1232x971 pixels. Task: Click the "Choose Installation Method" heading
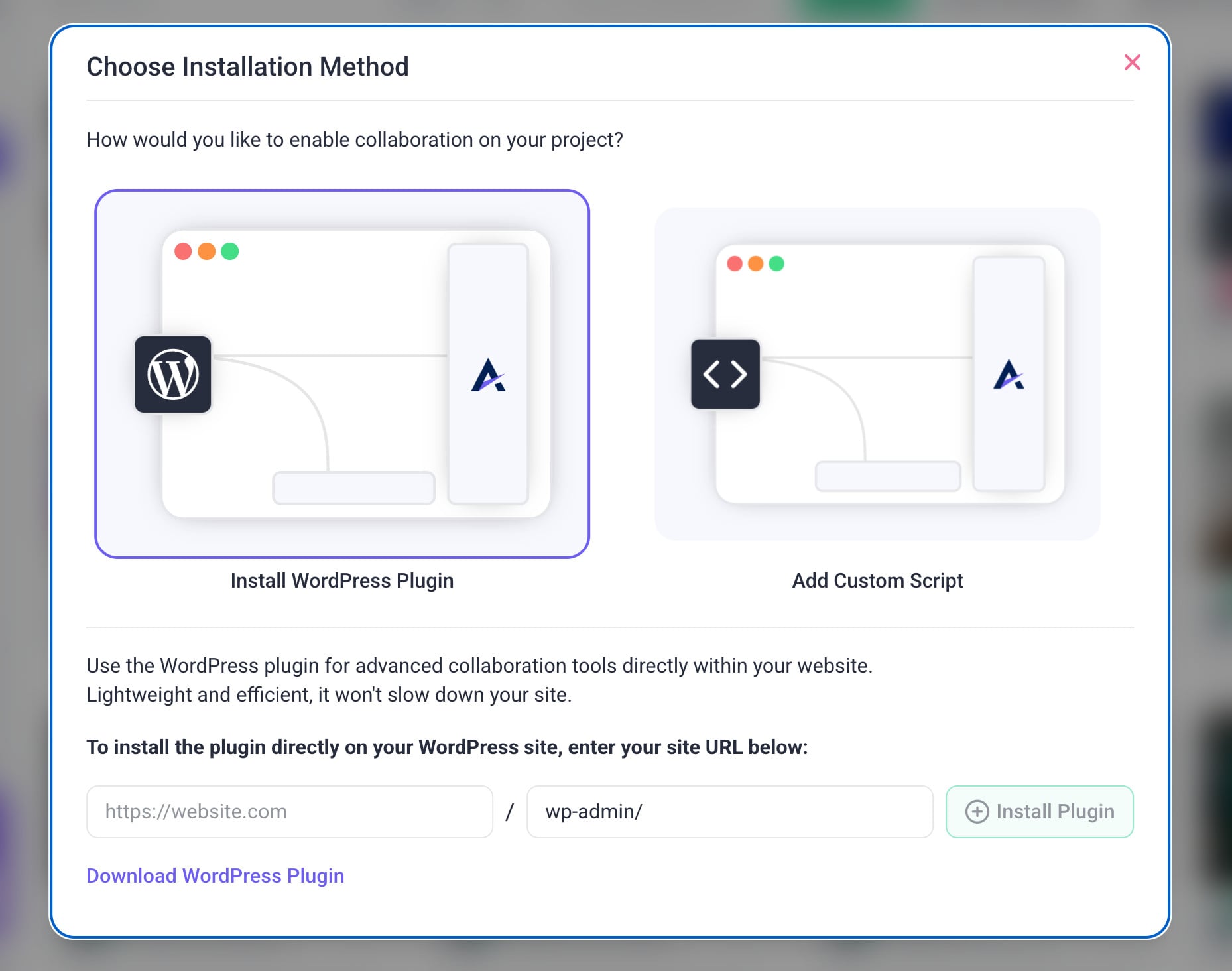[247, 67]
